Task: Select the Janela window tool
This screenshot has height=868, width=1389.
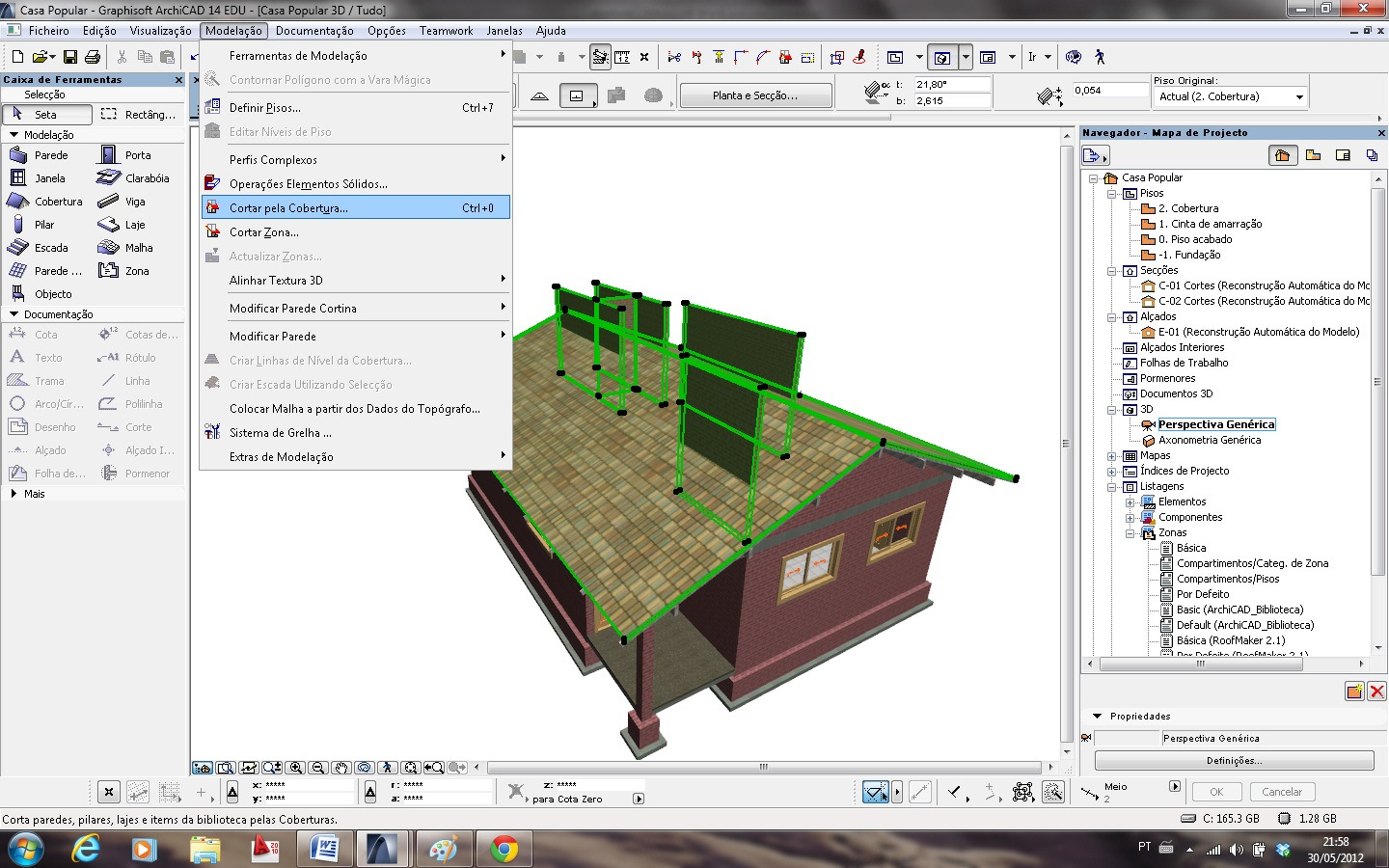Action: coord(46,177)
